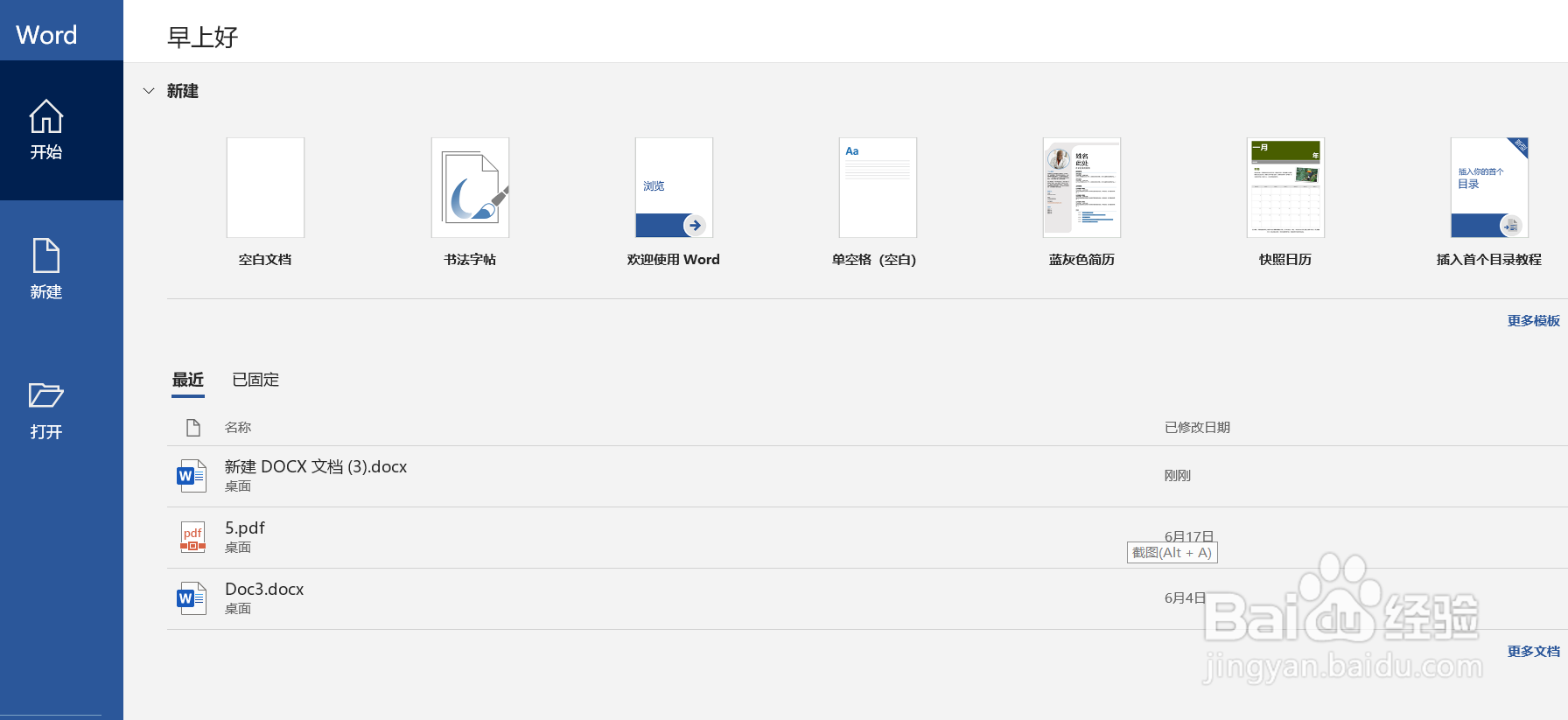The width and height of the screenshot is (1568, 720).
Task: Click the 更多文档 link
Action: tap(1533, 652)
